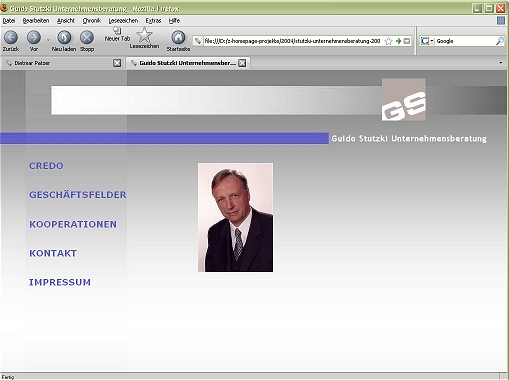Open the GESCHÄFTSFELDER link
This screenshot has width=509, height=380.
(x=78, y=195)
